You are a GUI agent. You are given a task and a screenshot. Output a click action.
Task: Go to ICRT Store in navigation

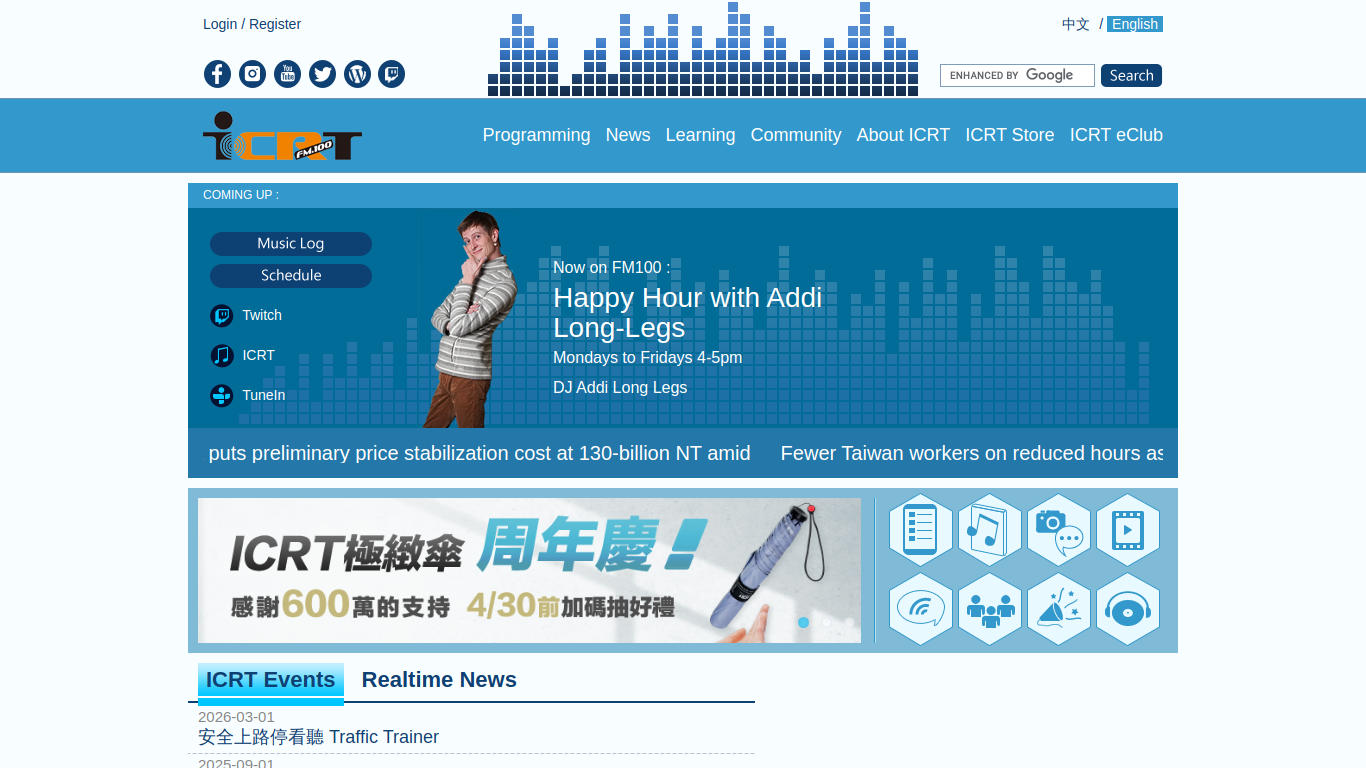click(1010, 135)
